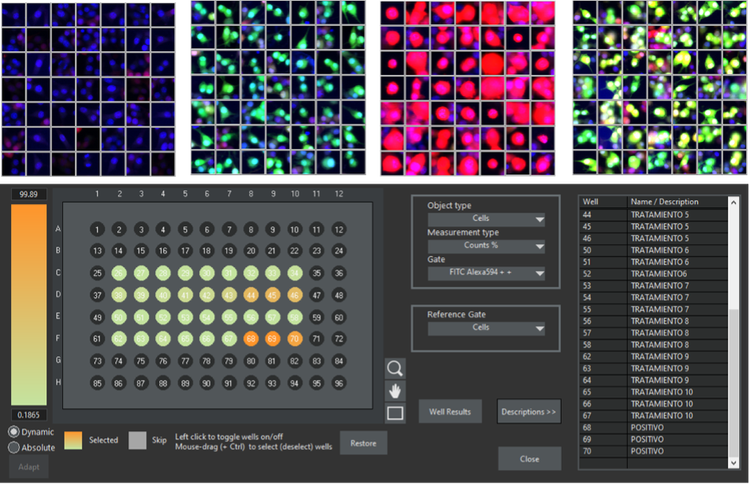Click the gray Skip legend swatch
The width and height of the screenshot is (750, 484).
click(x=137, y=440)
